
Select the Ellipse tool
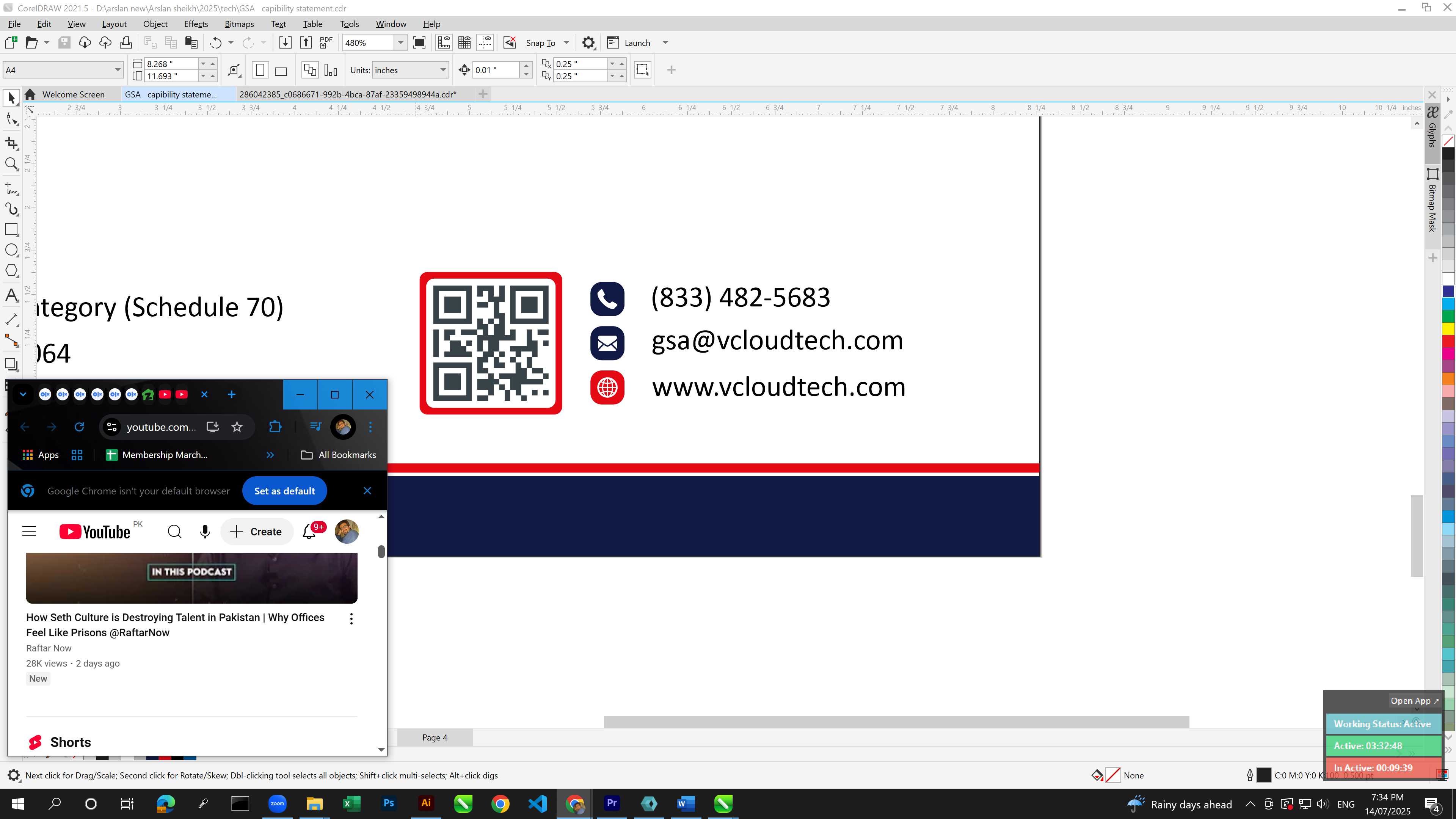[x=11, y=250]
